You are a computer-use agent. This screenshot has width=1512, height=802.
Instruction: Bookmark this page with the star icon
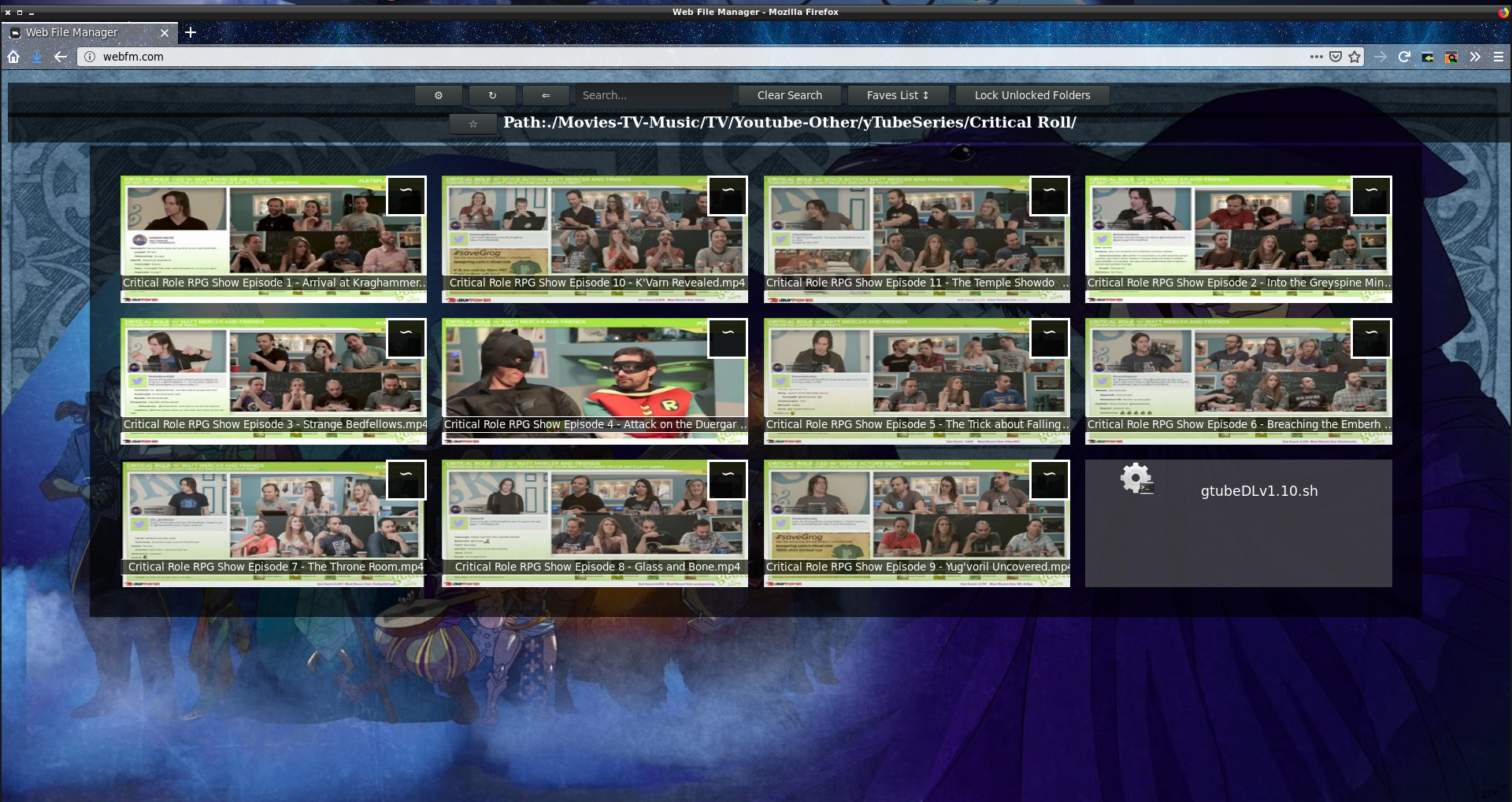[1354, 57]
